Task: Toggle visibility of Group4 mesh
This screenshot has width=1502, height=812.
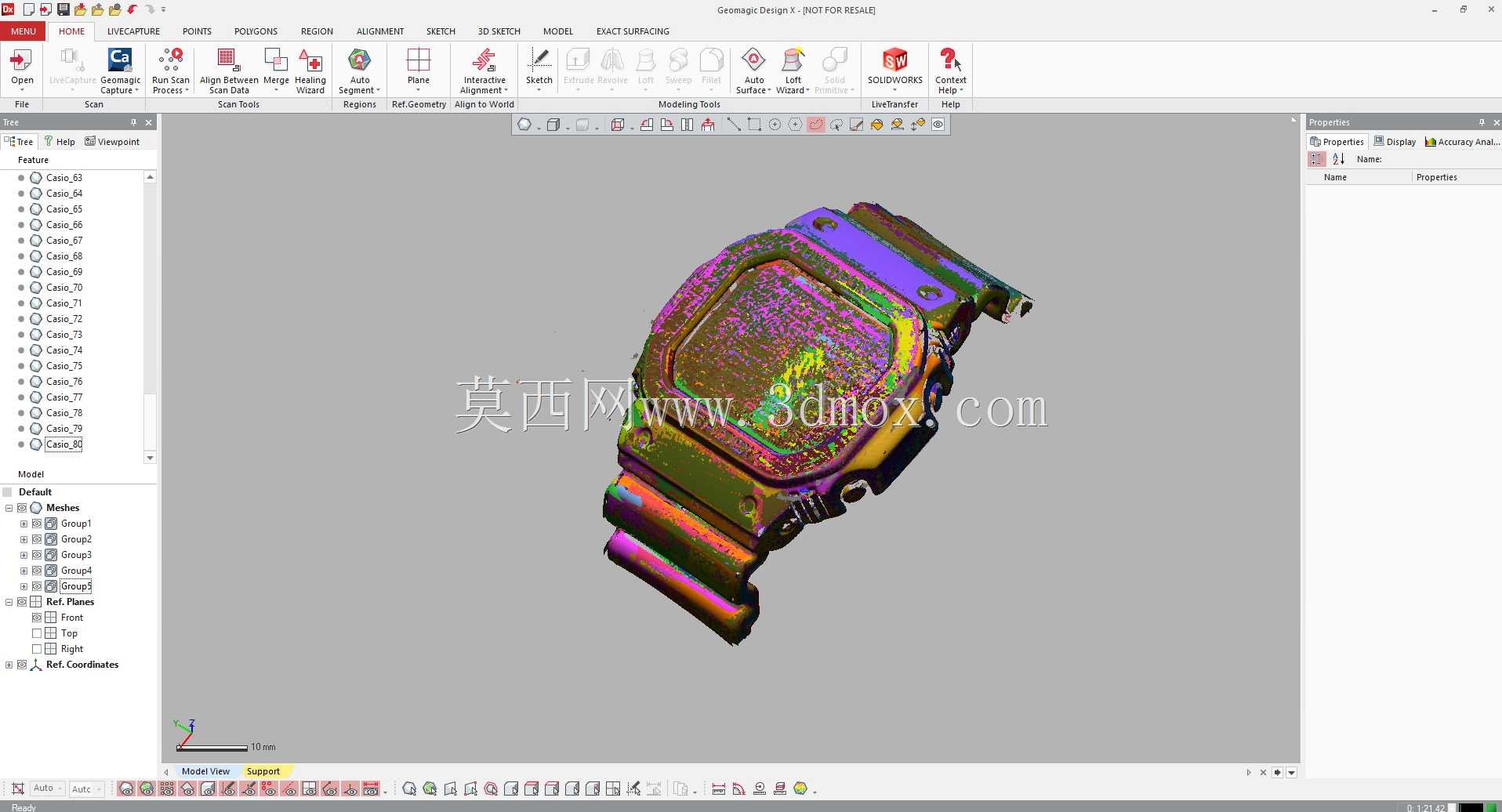Action: (x=37, y=571)
